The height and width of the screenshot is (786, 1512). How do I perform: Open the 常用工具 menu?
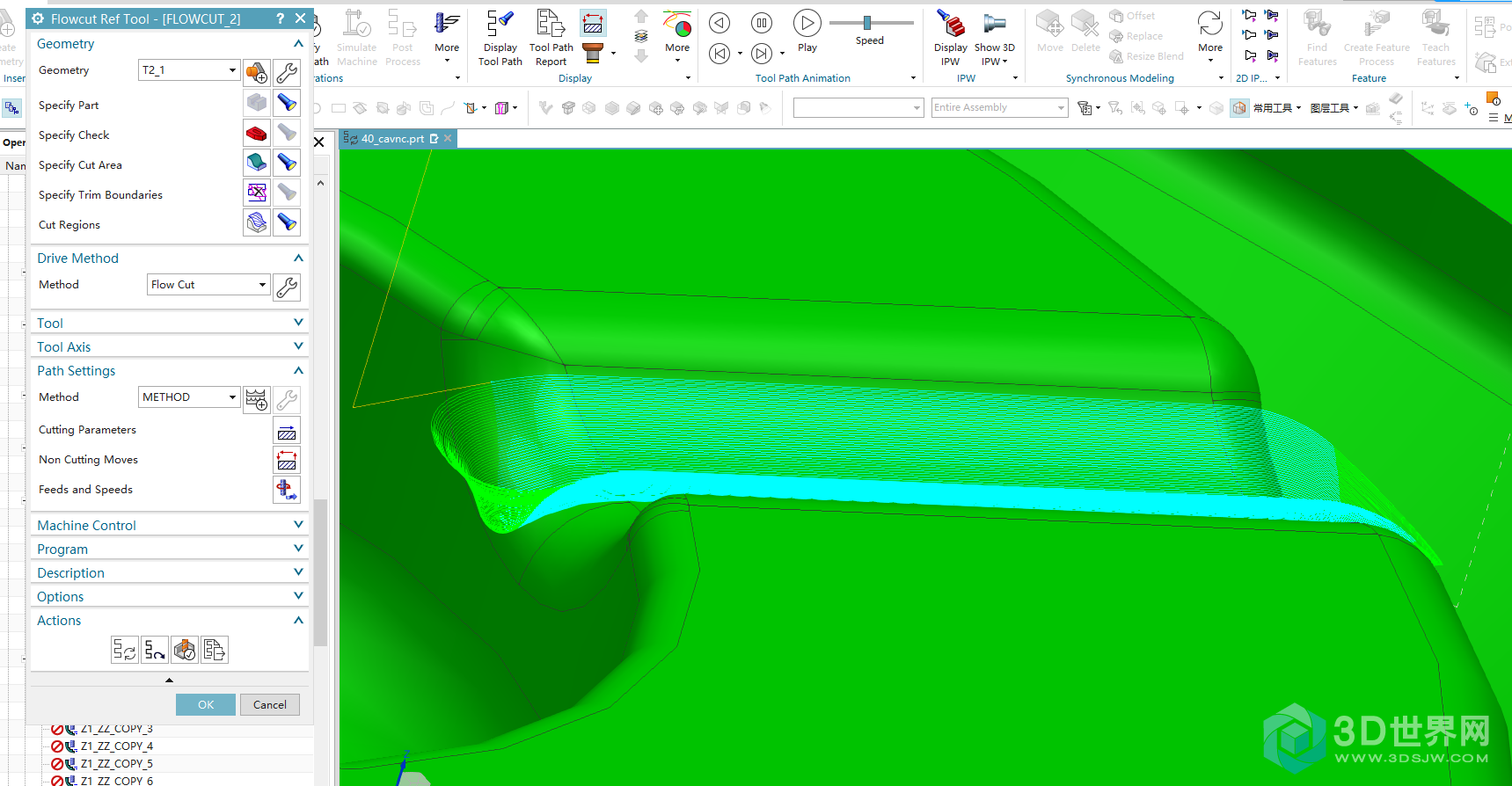[1277, 108]
